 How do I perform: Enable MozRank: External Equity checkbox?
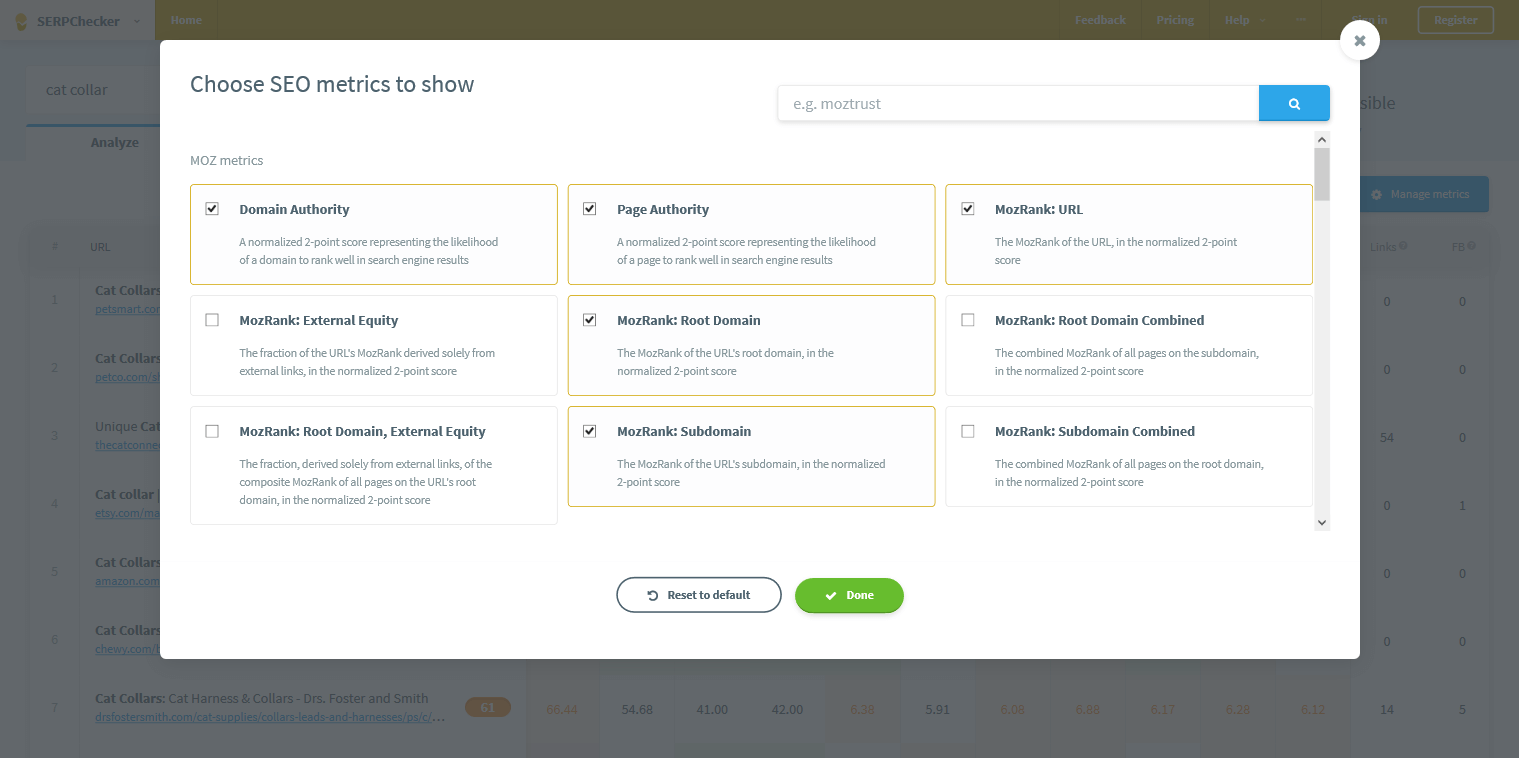point(212,320)
